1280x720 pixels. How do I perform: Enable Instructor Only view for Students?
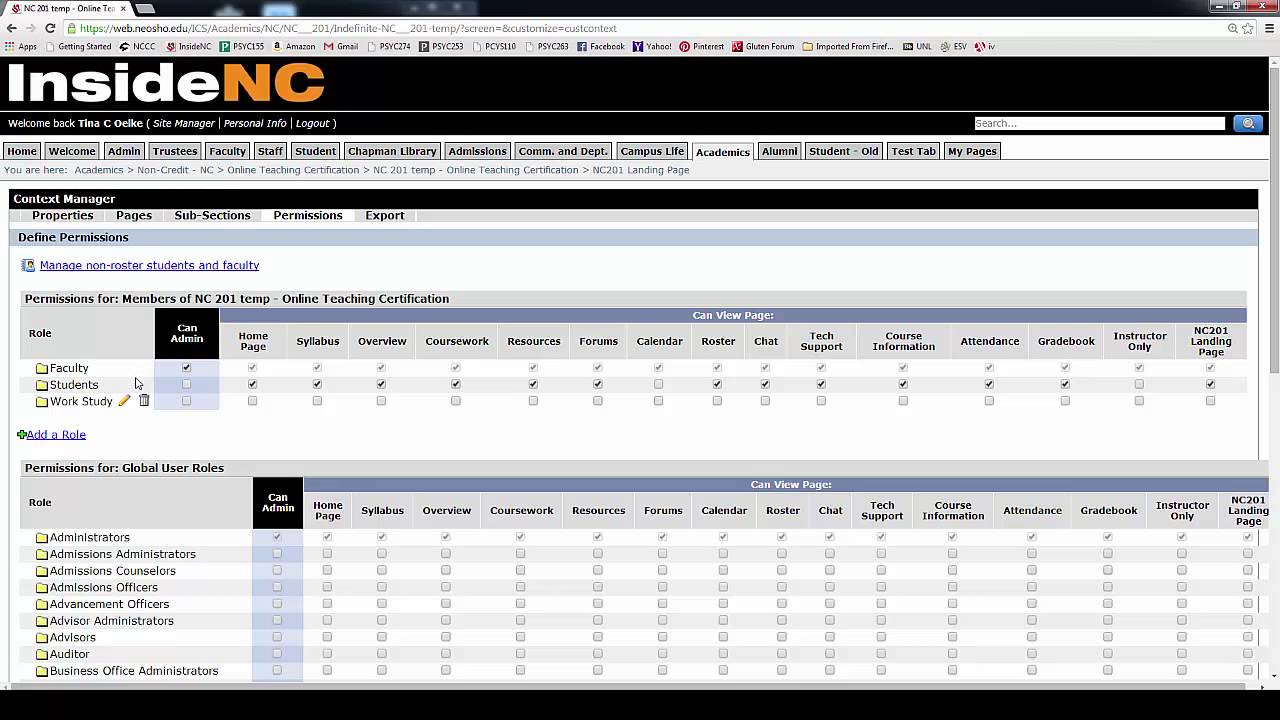pos(1139,384)
